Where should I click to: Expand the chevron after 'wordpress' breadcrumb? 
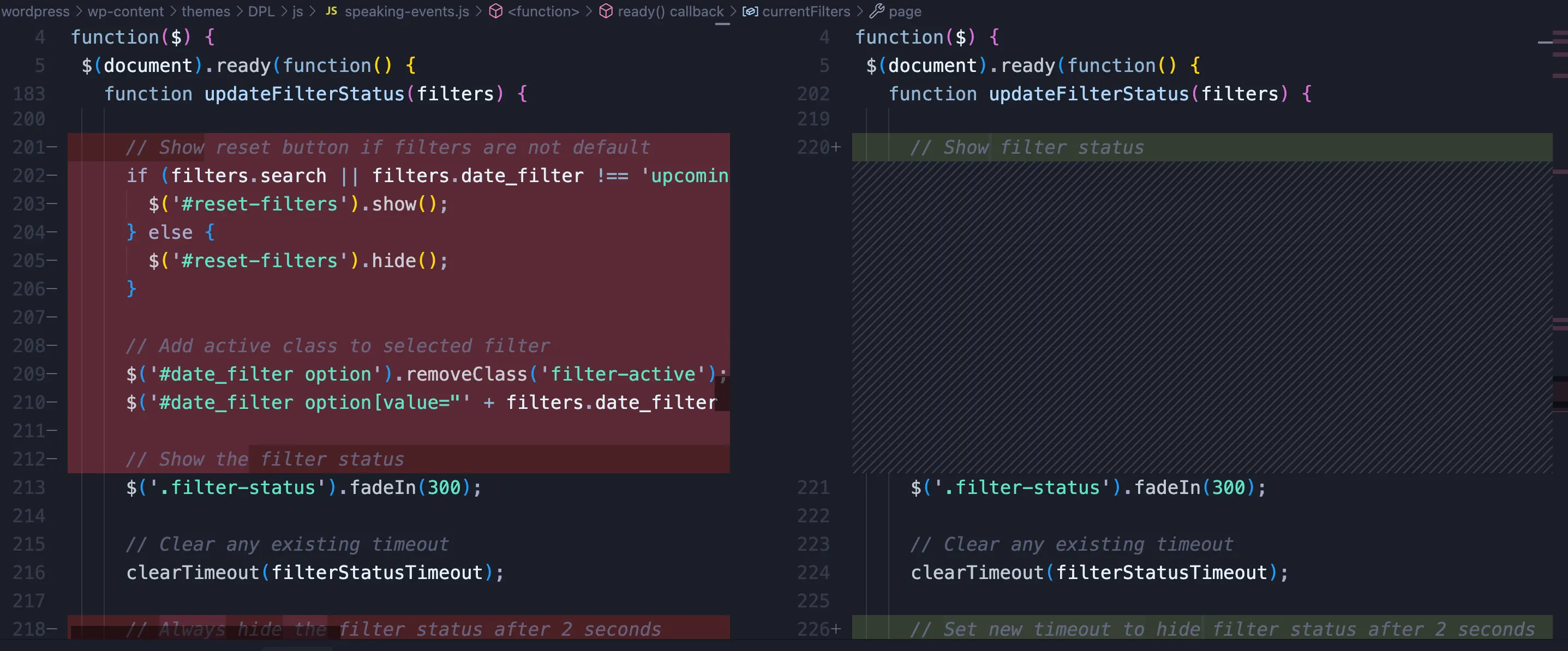point(79,11)
